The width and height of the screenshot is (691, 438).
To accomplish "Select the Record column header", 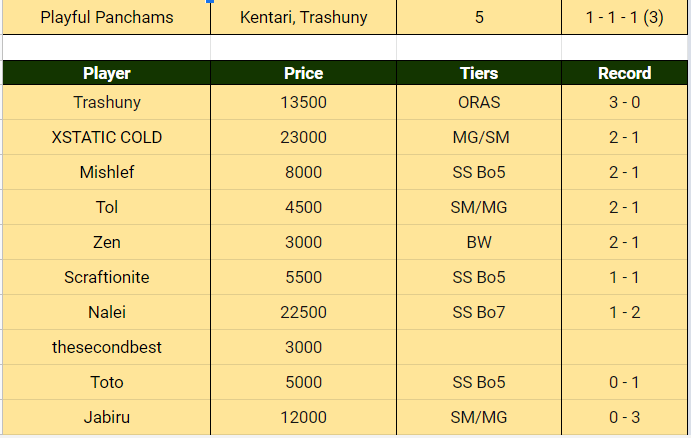I will tap(625, 73).
